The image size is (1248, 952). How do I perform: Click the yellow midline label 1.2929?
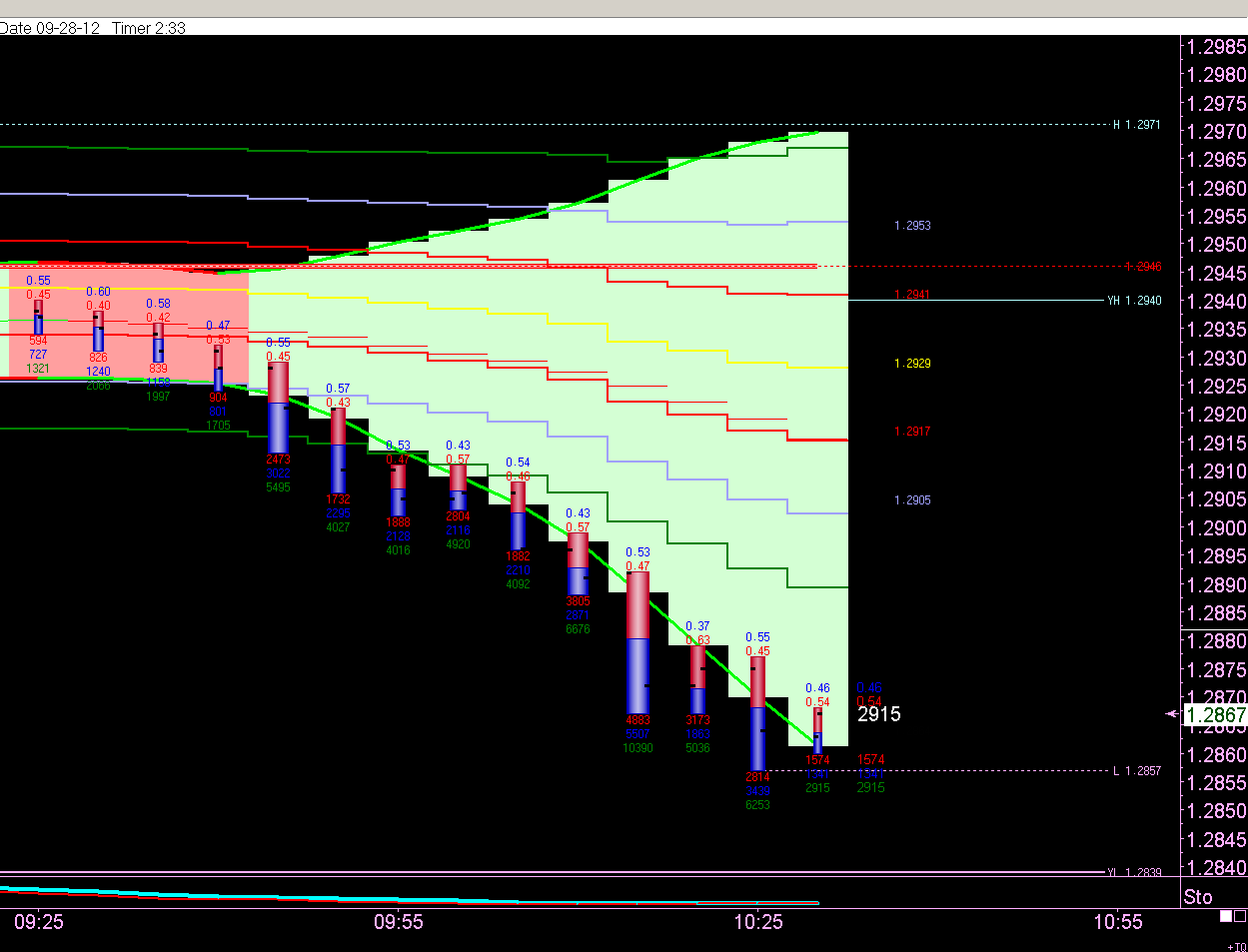click(912, 364)
